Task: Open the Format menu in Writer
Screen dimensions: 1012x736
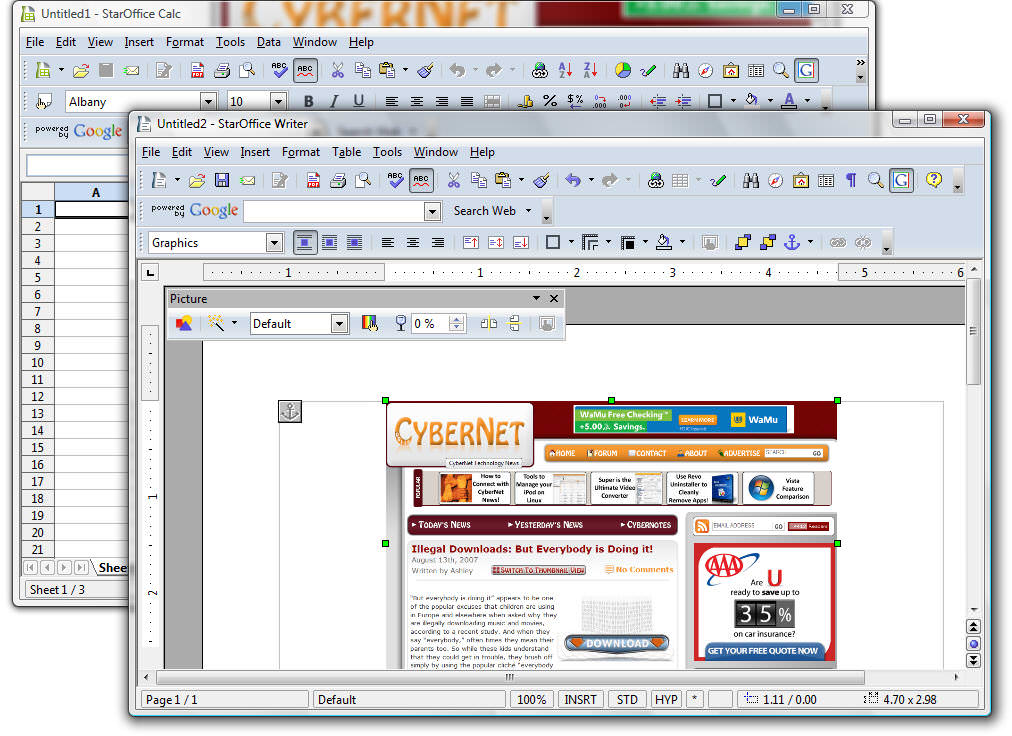Action: [x=301, y=152]
